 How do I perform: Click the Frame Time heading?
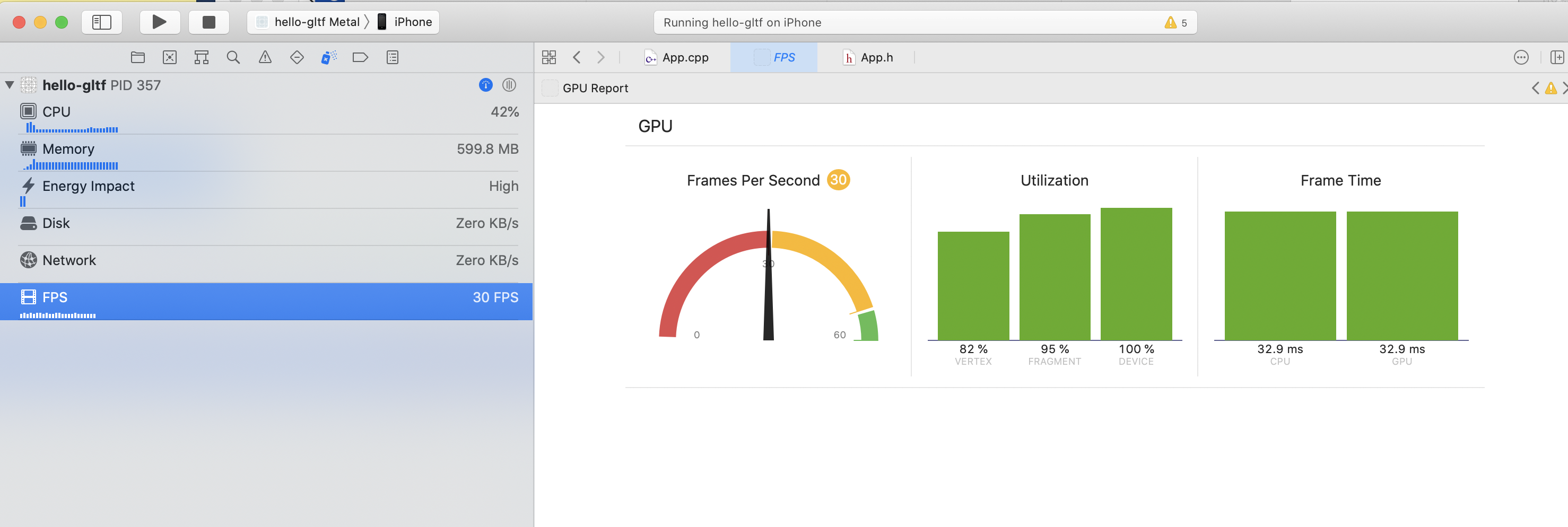pyautogui.click(x=1340, y=181)
